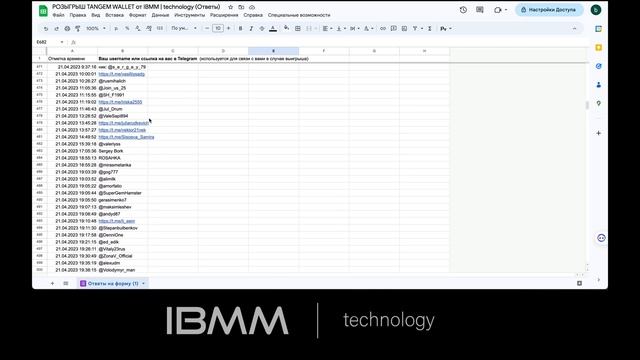640x360 pixels.
Task: Open the Google Sheets home logo
Action: 43,11
